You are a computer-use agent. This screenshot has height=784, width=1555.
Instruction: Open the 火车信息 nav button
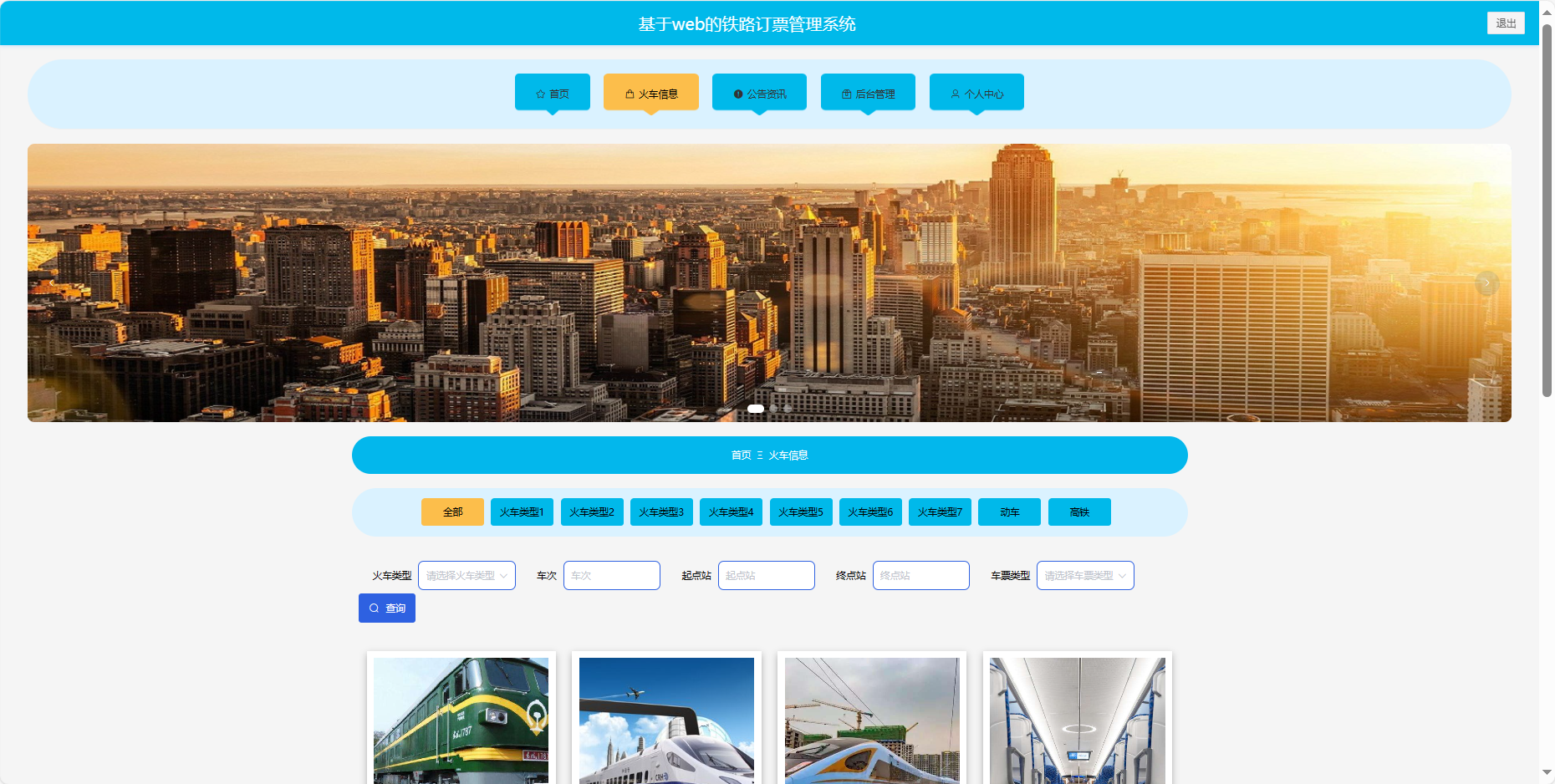[x=651, y=92]
